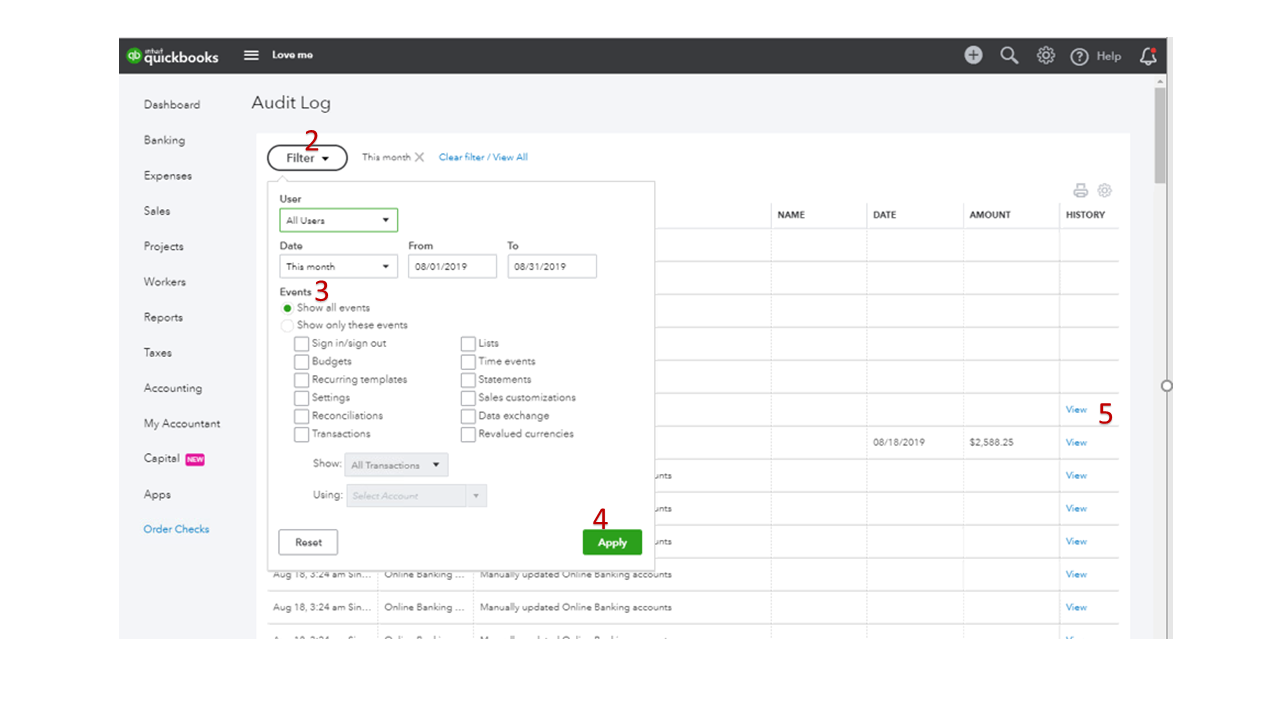Click the Clear filter / View All link
The height and width of the screenshot is (720, 1280).
[x=483, y=157]
